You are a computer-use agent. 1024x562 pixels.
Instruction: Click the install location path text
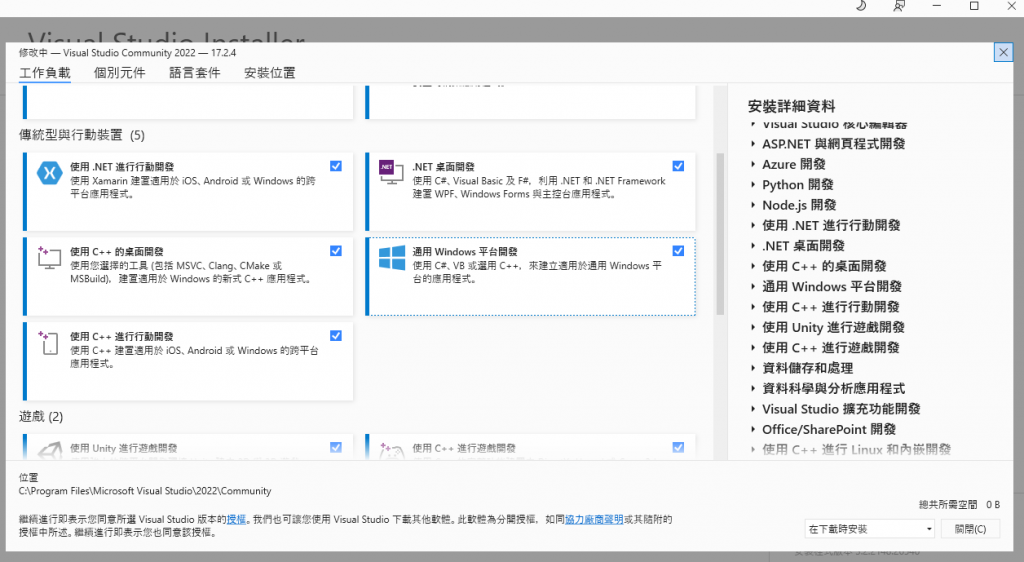tap(144, 491)
